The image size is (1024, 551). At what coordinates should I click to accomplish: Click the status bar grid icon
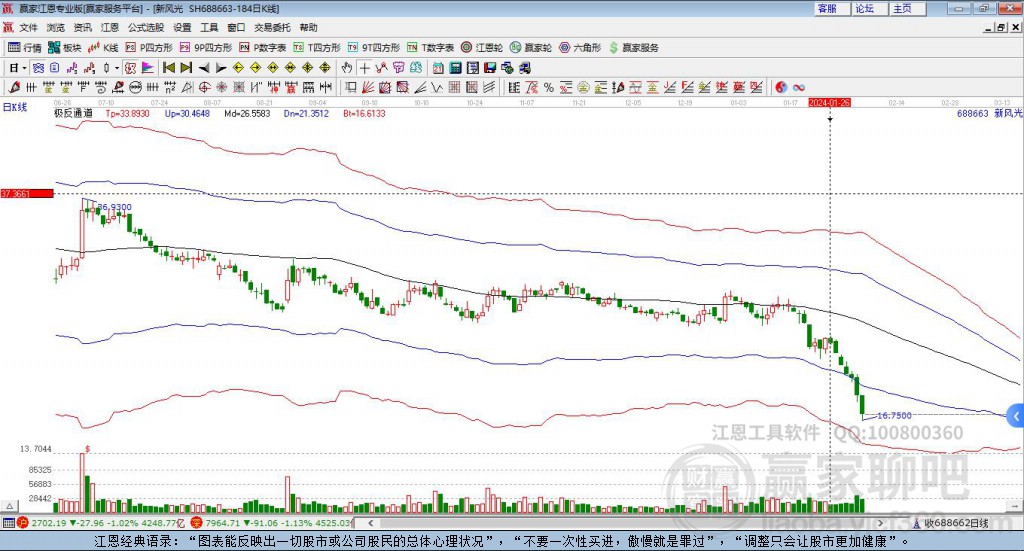8,523
